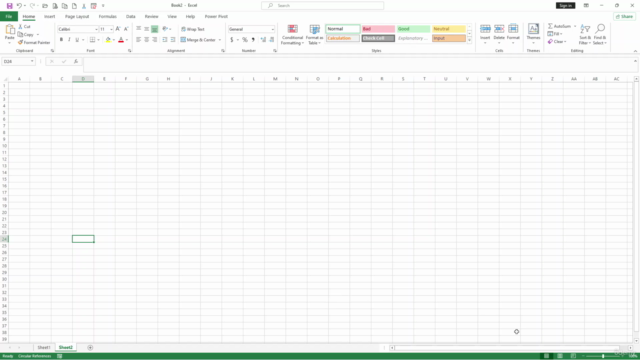The height and width of the screenshot is (360, 640).
Task: Switch to the Insert ribbon tab
Action: tap(49, 16)
